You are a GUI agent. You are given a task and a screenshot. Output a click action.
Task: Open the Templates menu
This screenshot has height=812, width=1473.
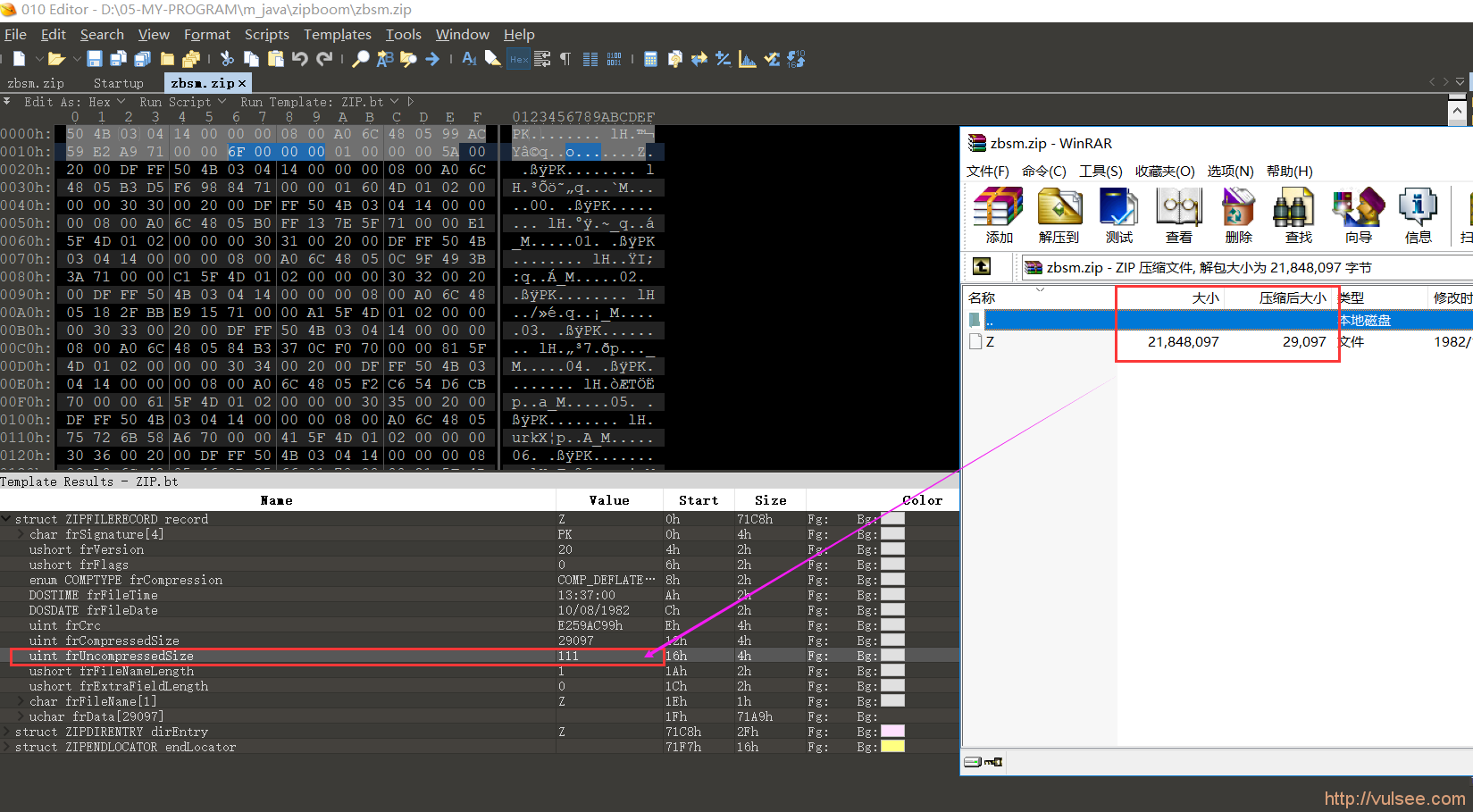point(337,35)
